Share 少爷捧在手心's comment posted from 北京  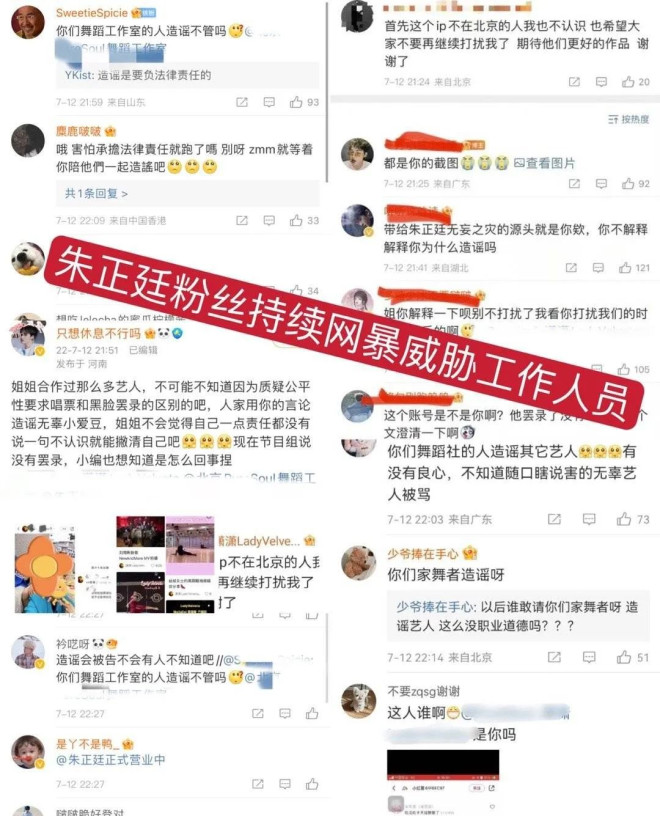(x=554, y=657)
